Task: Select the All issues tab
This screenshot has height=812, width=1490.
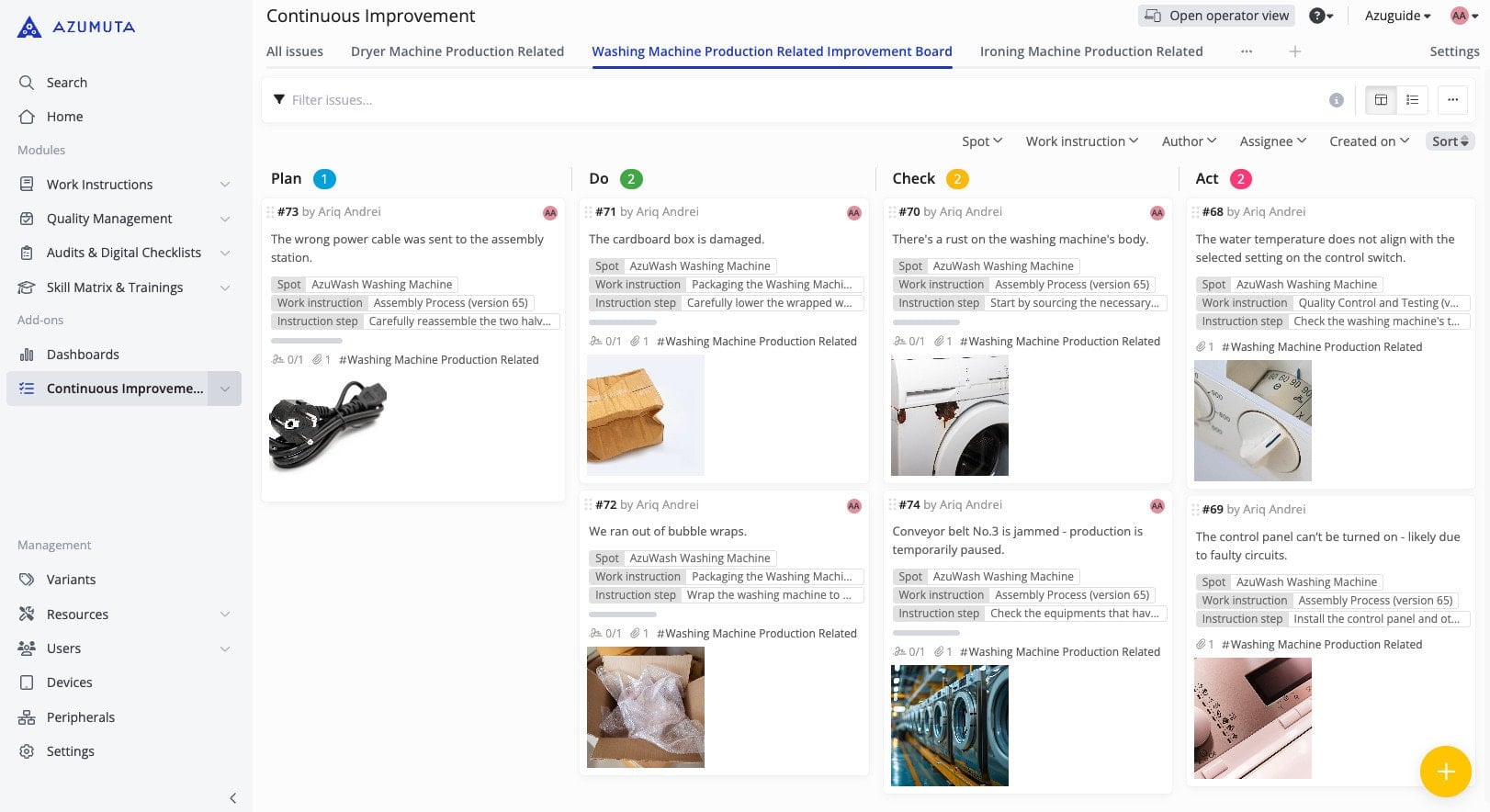Action: pos(294,51)
